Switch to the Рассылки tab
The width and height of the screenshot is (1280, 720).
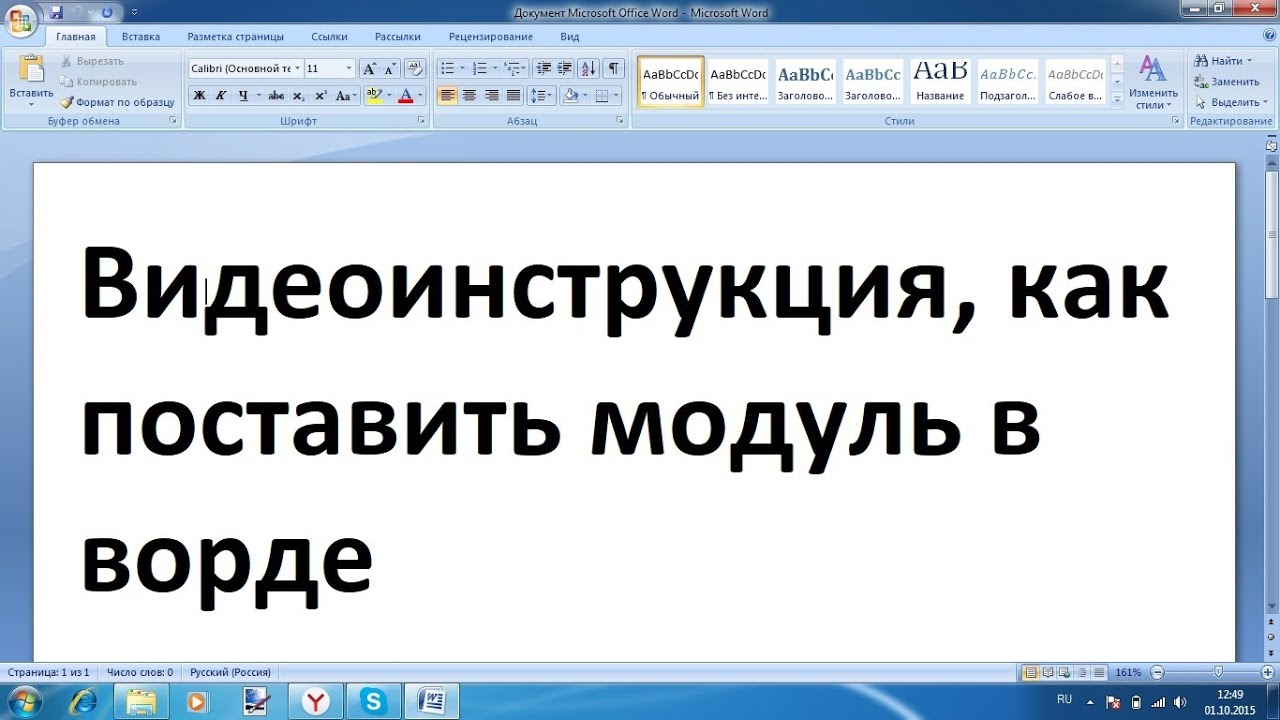point(398,37)
